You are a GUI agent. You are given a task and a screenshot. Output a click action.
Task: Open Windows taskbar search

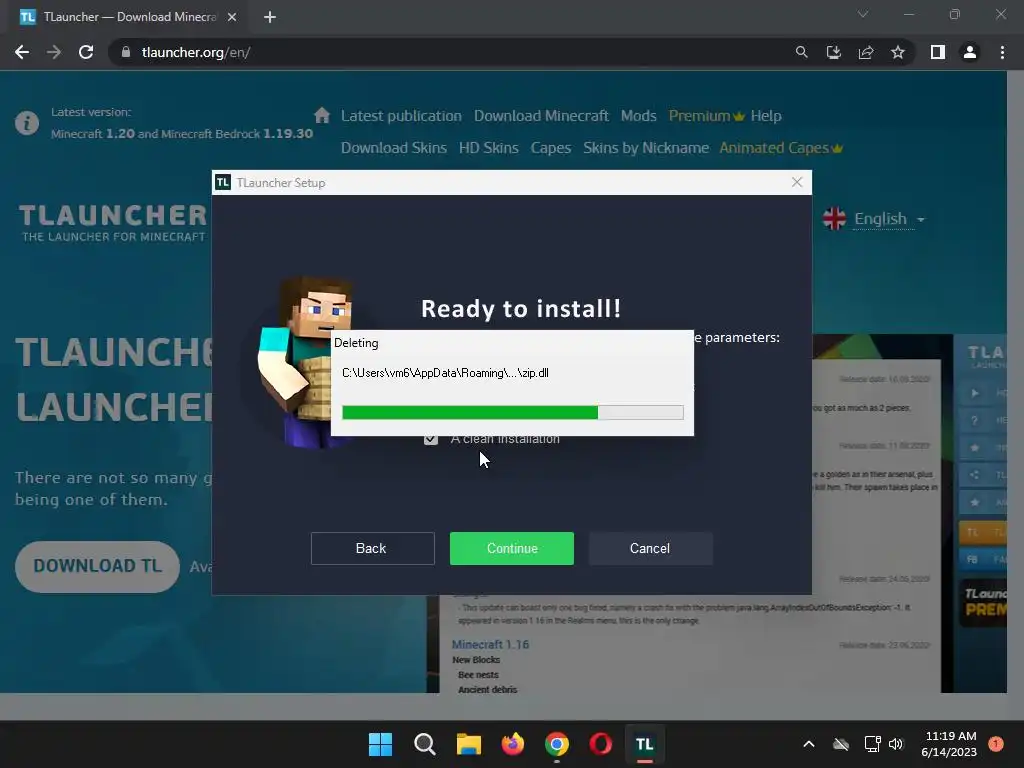pyautogui.click(x=424, y=744)
